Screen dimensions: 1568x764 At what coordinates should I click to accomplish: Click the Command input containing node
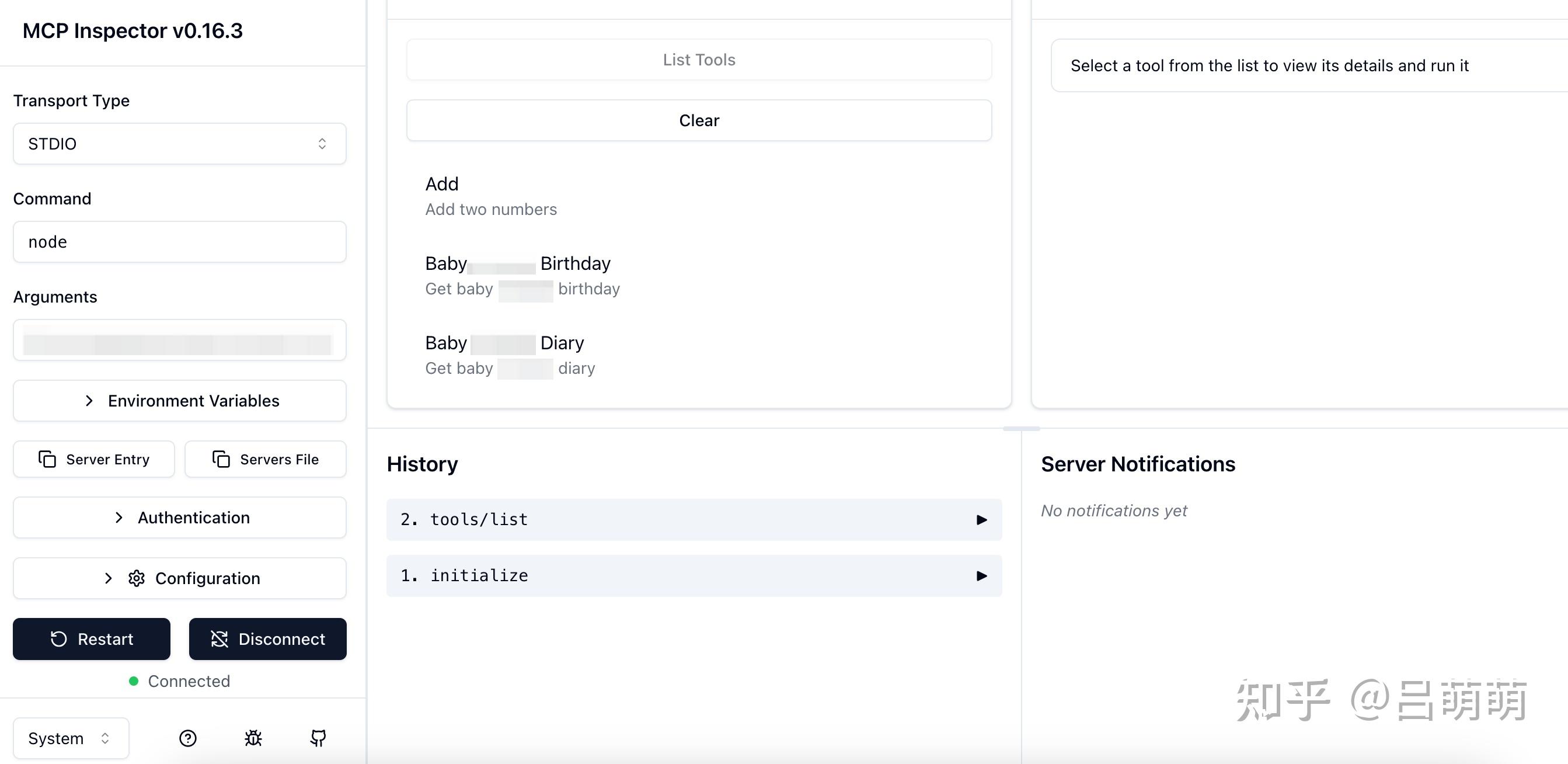pyautogui.click(x=180, y=242)
